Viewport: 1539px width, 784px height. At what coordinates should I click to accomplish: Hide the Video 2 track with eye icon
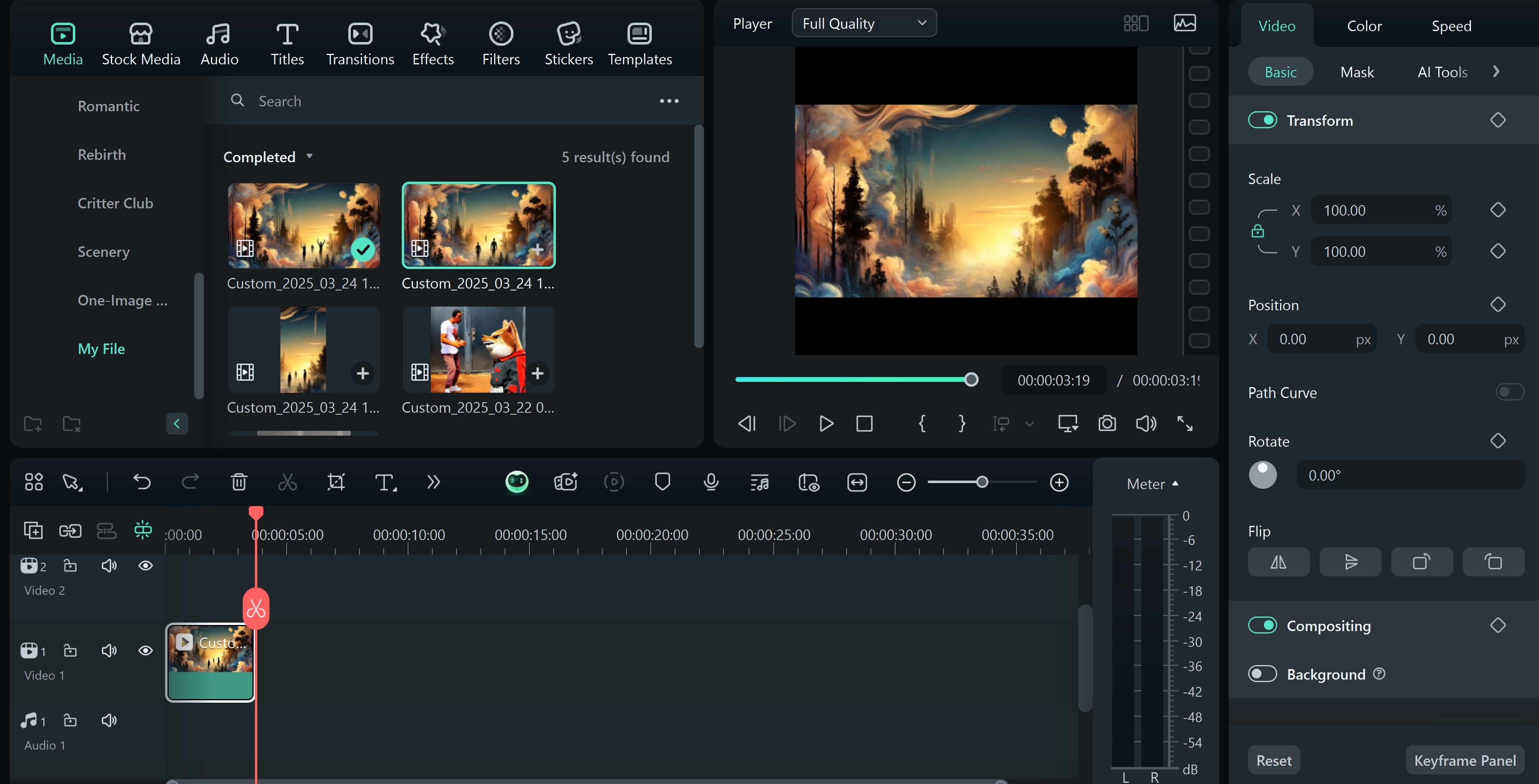(145, 565)
